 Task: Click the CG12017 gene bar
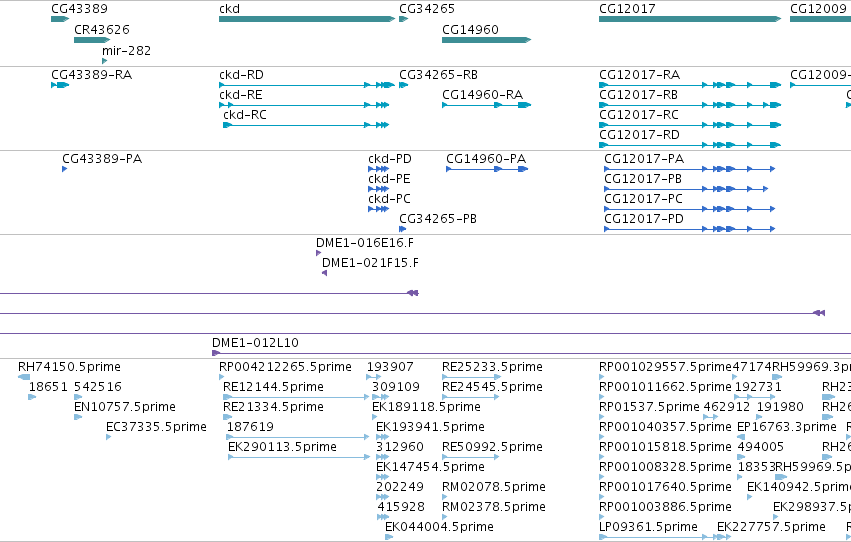coord(690,19)
